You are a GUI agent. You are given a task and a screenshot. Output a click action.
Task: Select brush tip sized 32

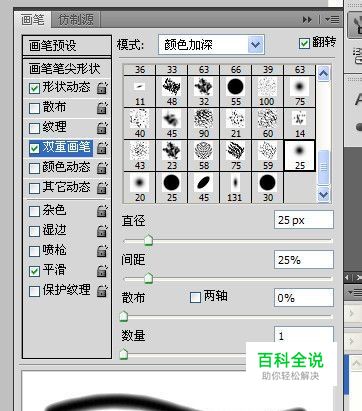point(204,91)
